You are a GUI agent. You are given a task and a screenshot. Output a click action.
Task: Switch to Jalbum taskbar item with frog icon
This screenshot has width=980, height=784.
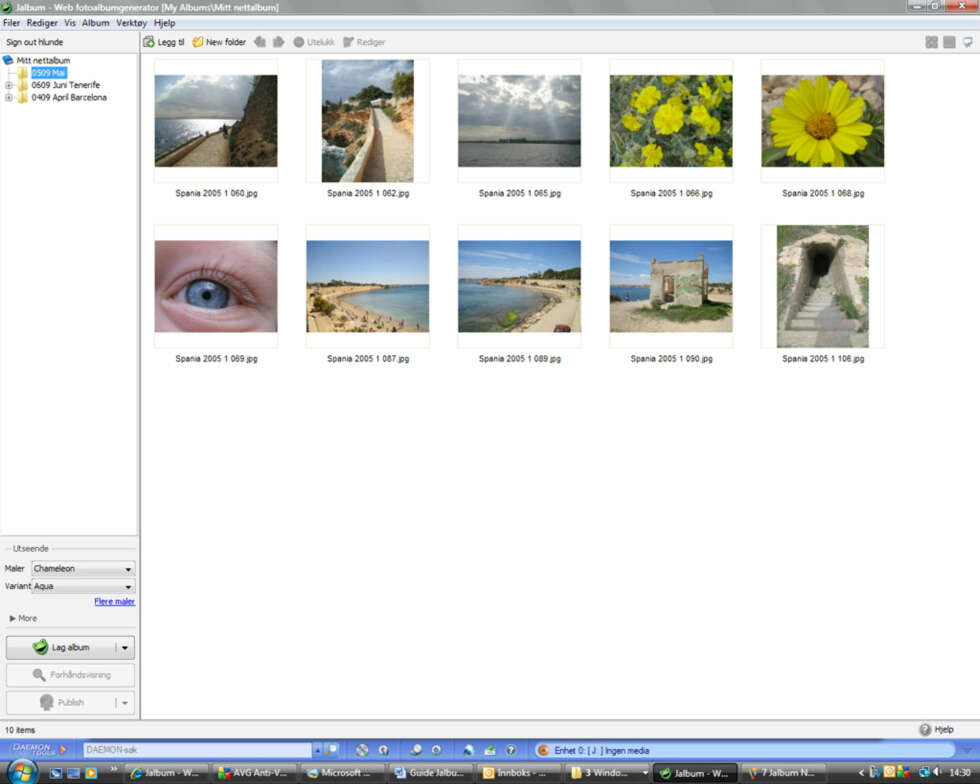(x=693, y=773)
